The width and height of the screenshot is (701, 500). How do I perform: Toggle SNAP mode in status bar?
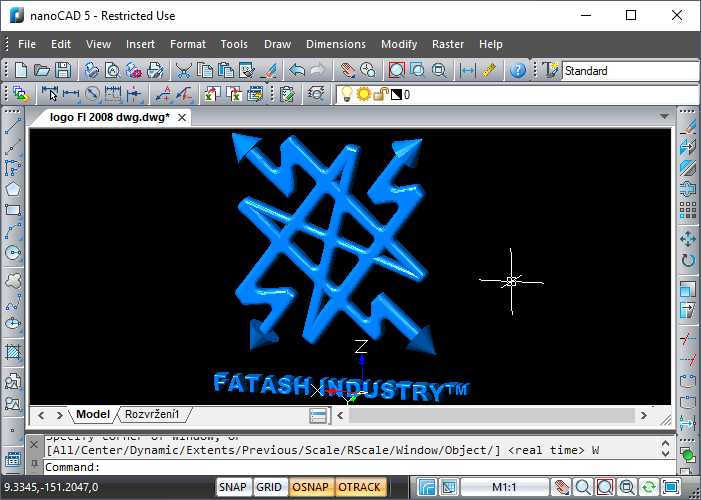tap(233, 487)
